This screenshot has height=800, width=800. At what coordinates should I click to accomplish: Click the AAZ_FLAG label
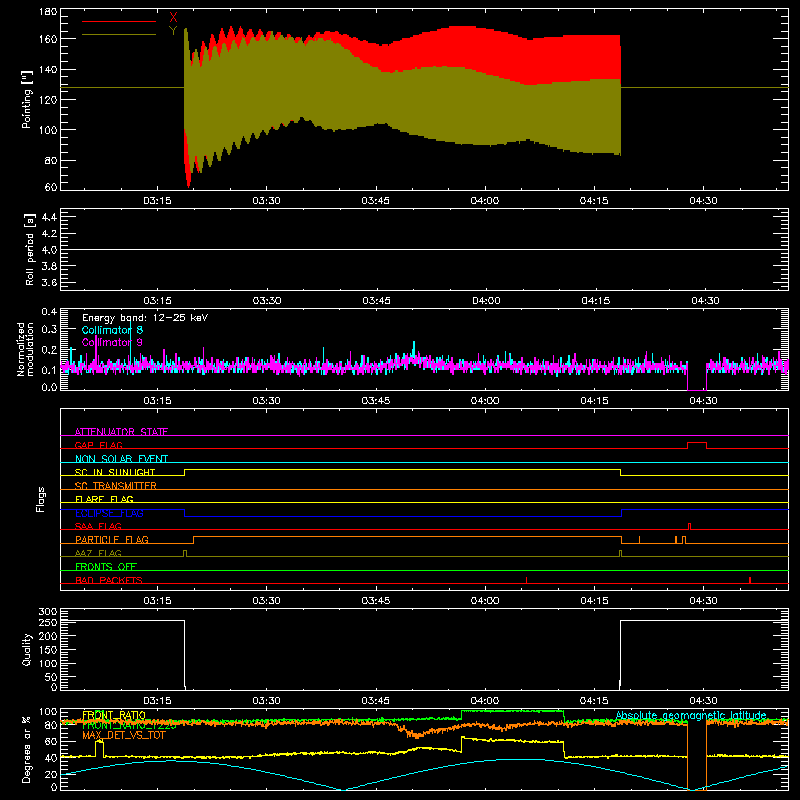pos(98,553)
